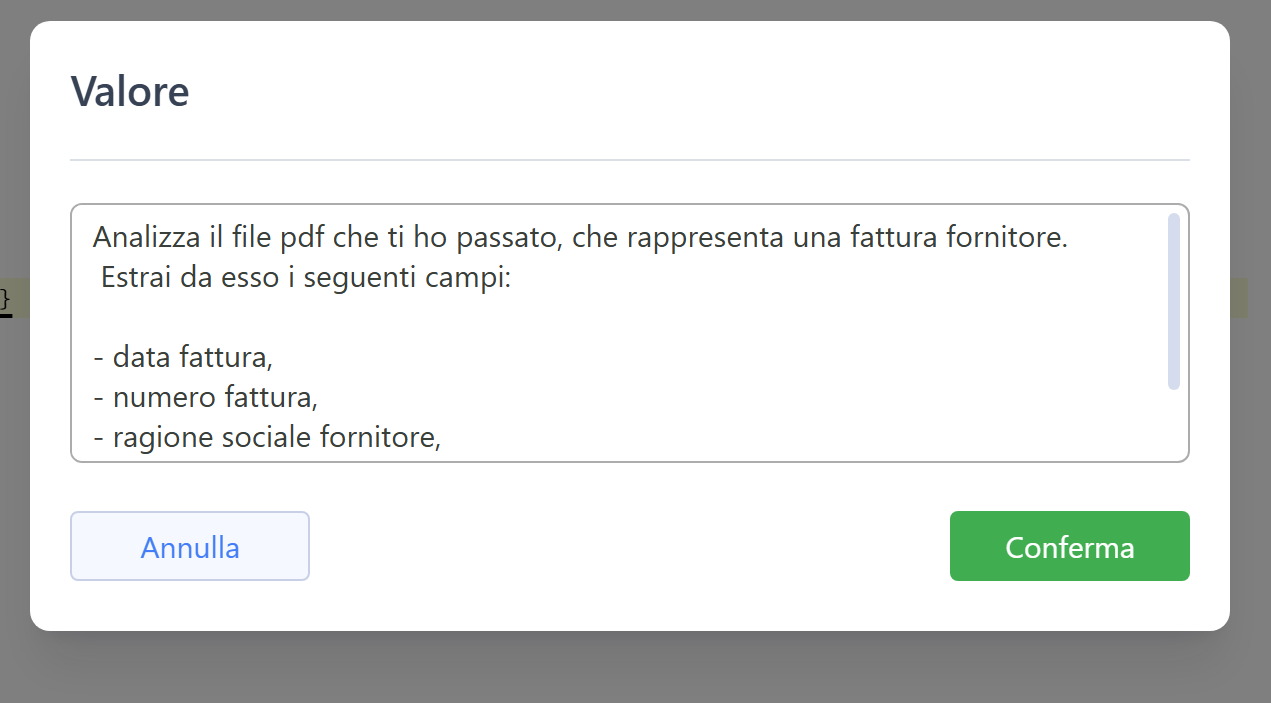Click the 'Valore' dialog title

pyautogui.click(x=130, y=92)
